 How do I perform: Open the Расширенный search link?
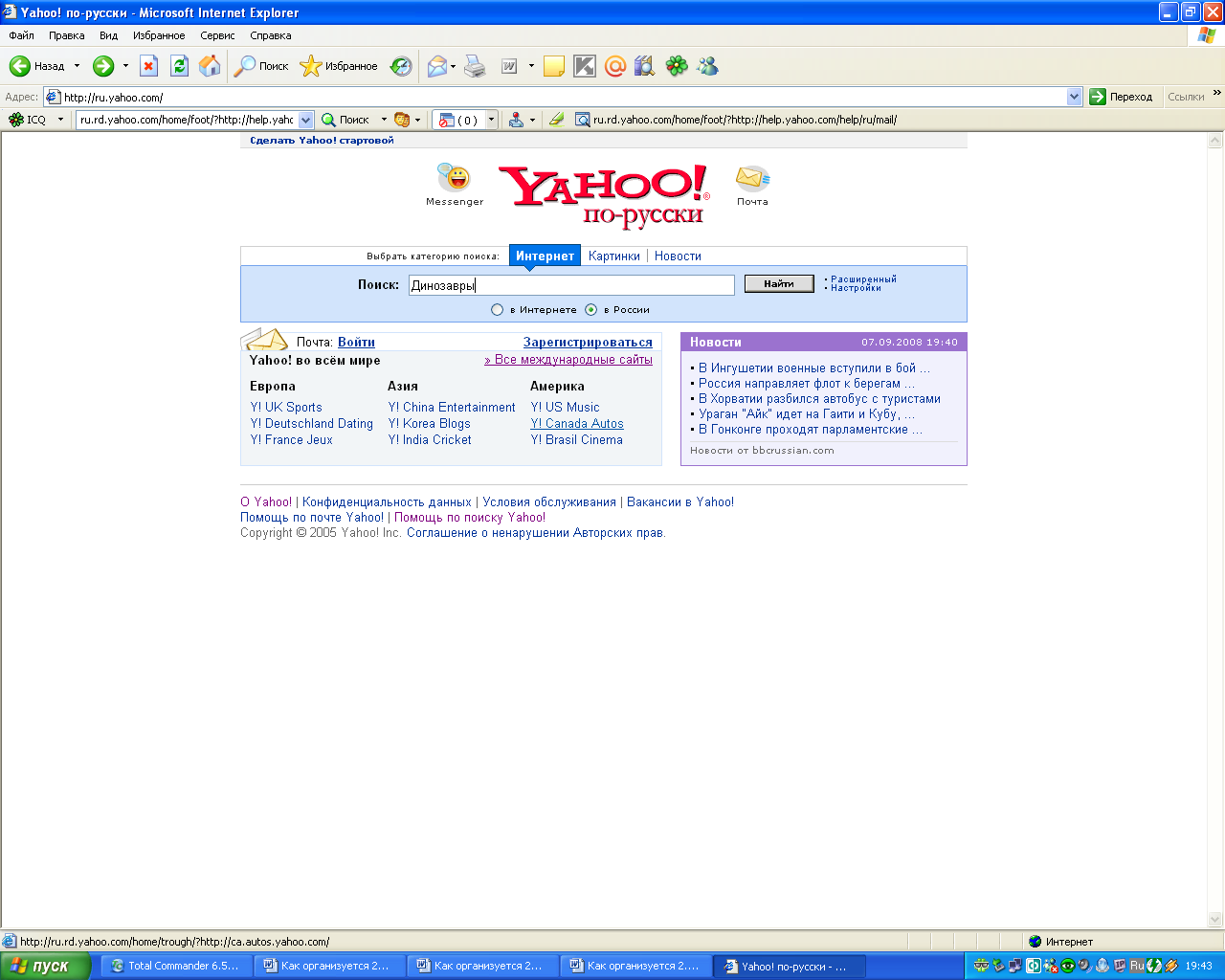click(x=863, y=279)
